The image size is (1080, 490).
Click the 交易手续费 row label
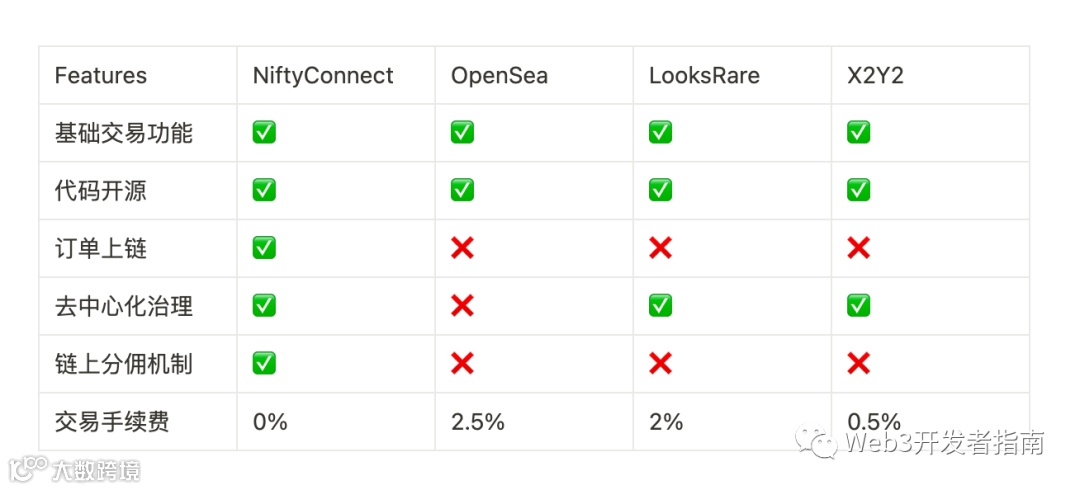click(x=112, y=421)
